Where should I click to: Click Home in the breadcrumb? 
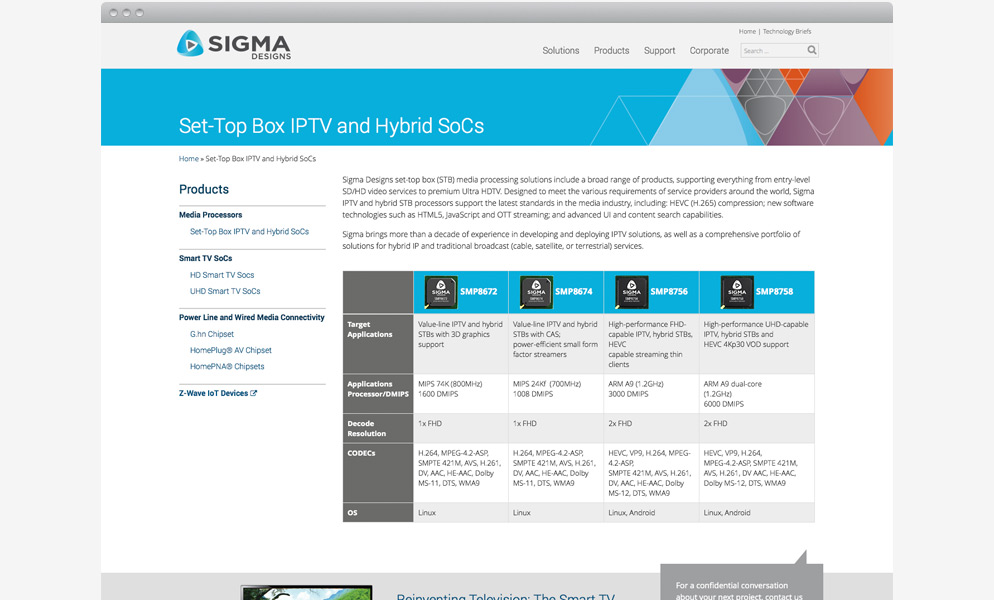pyautogui.click(x=188, y=159)
